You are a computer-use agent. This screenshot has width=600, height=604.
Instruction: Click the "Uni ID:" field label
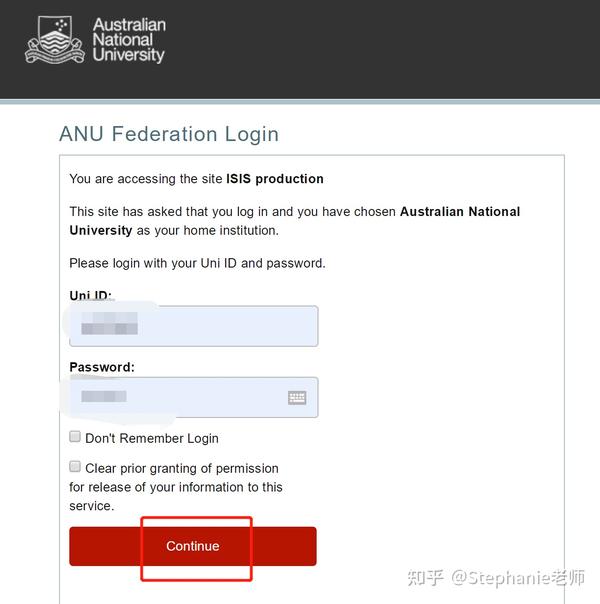(x=91, y=295)
